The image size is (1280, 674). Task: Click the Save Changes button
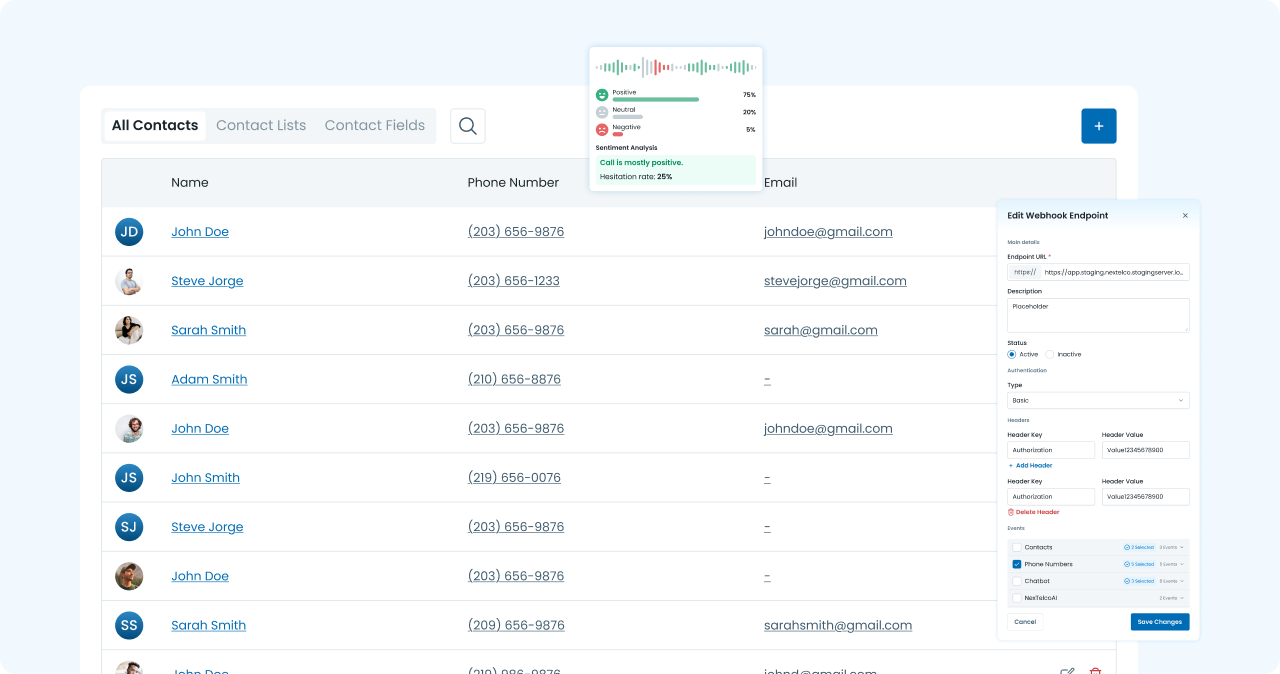pyautogui.click(x=1160, y=622)
